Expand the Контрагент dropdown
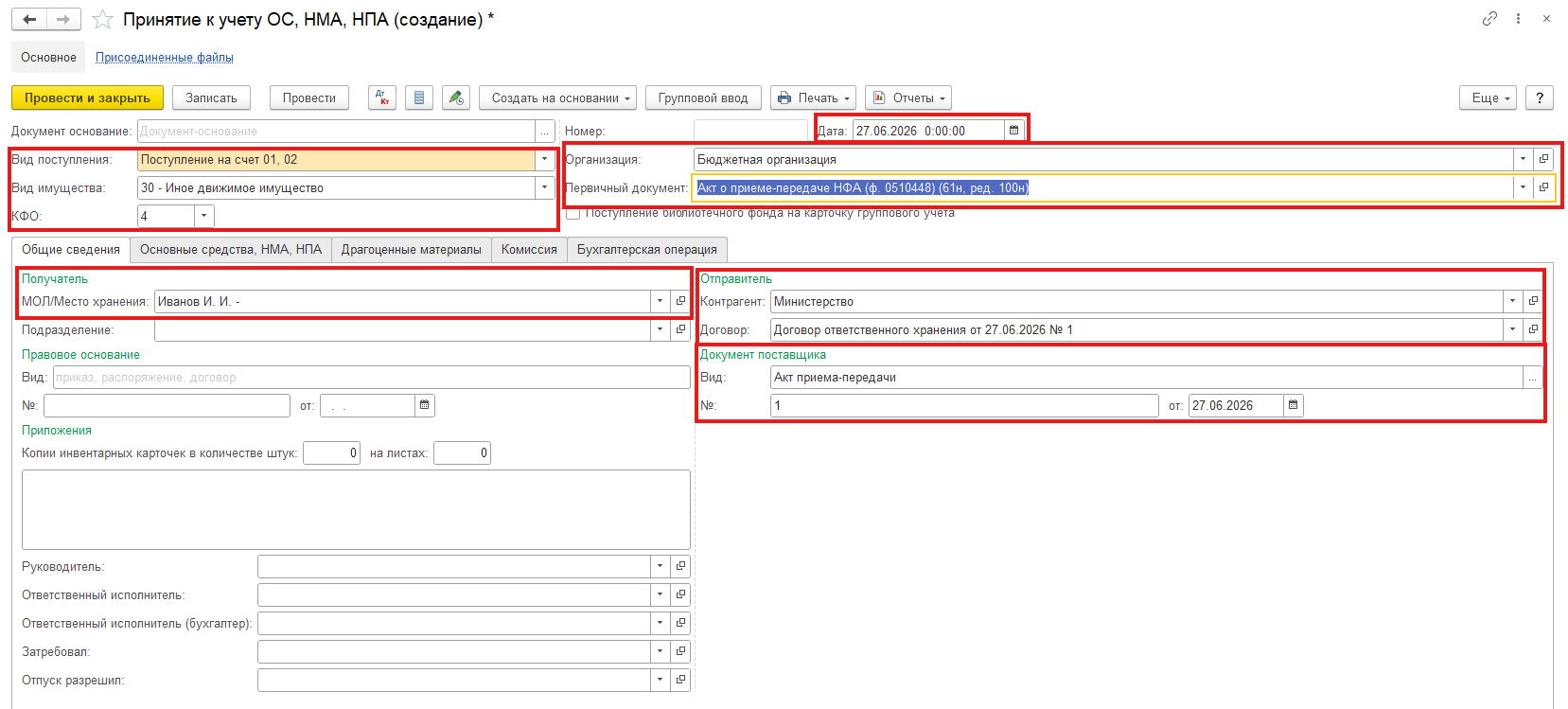 1512,301
